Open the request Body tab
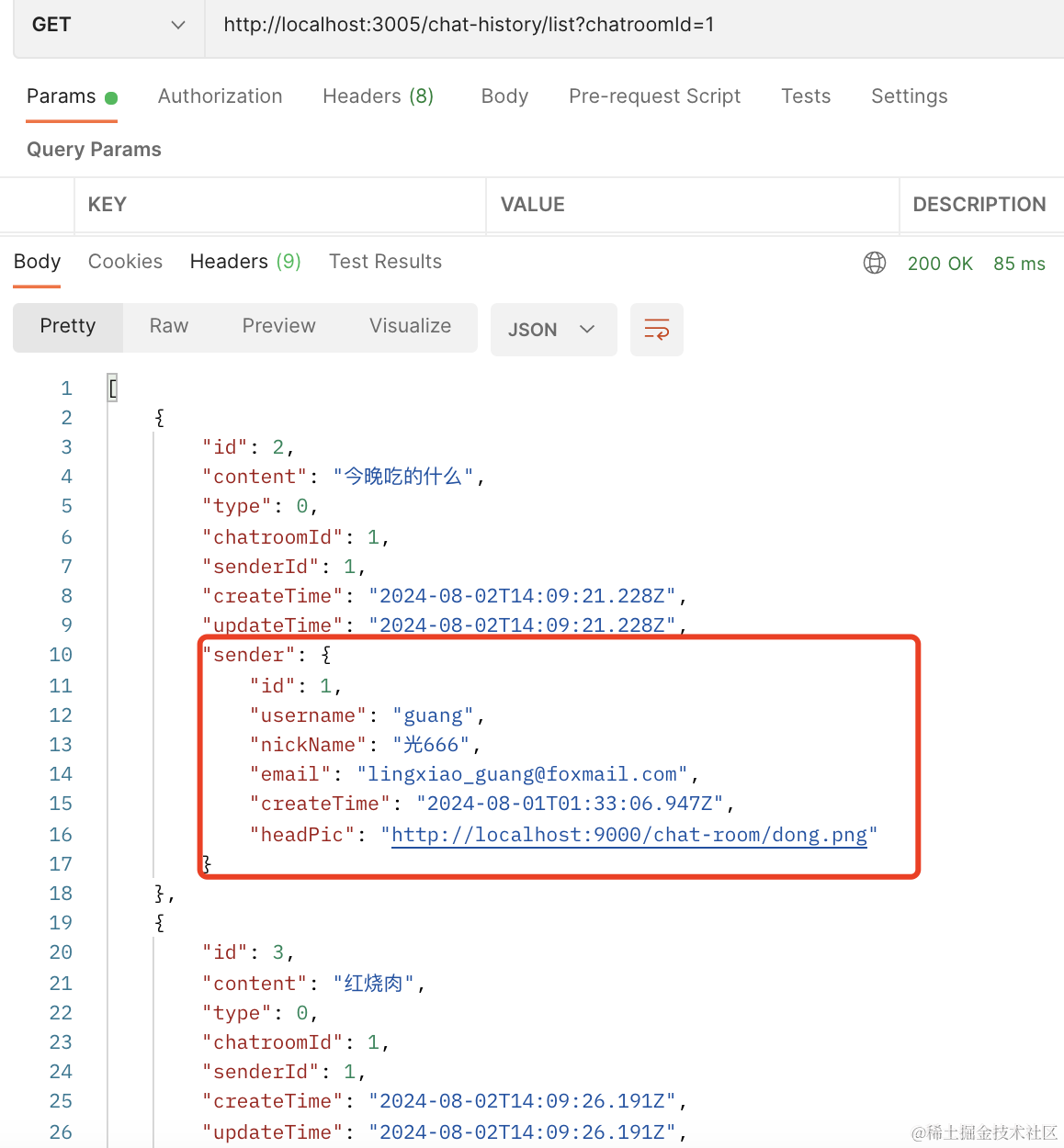The width and height of the screenshot is (1064, 1148). pos(504,96)
